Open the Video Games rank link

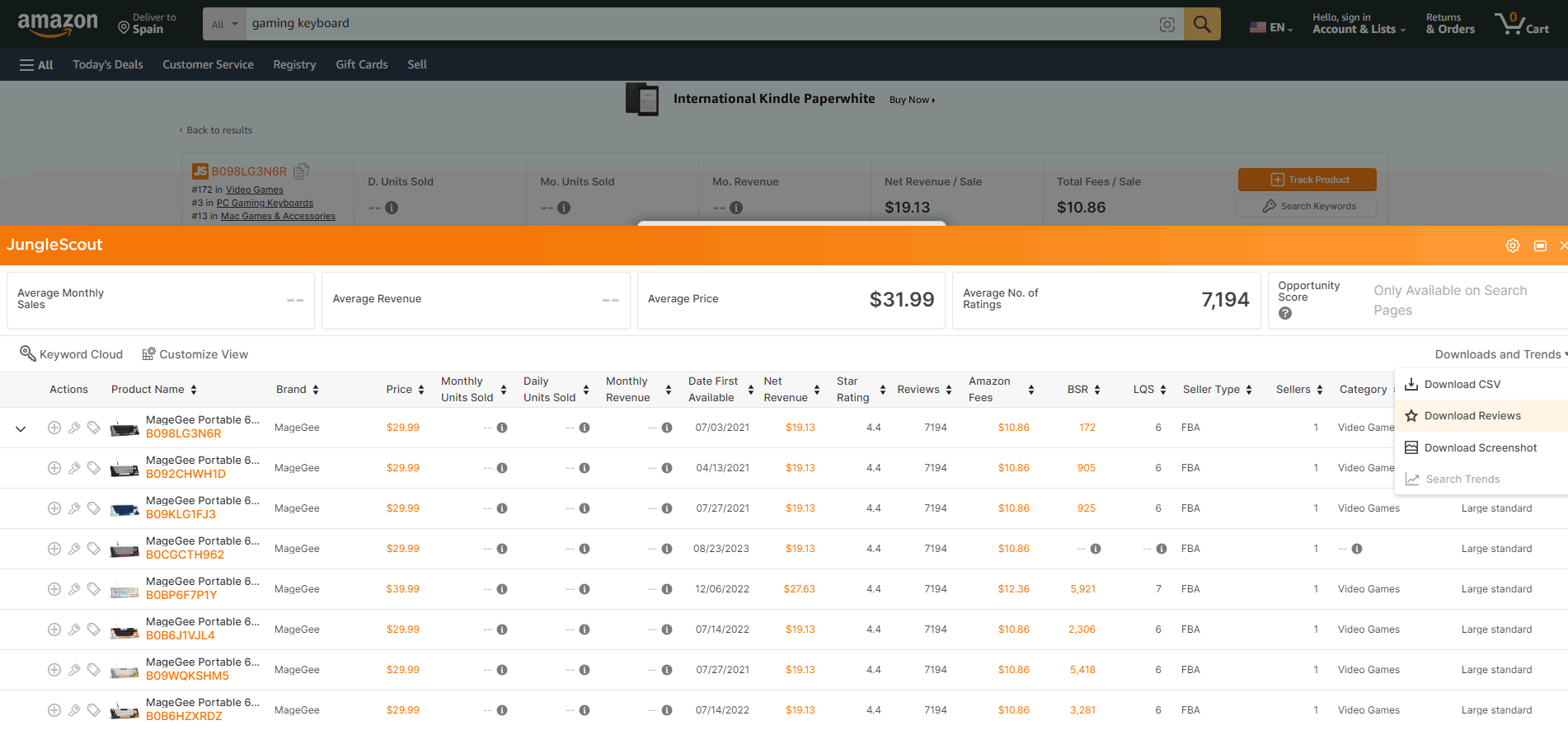(255, 190)
